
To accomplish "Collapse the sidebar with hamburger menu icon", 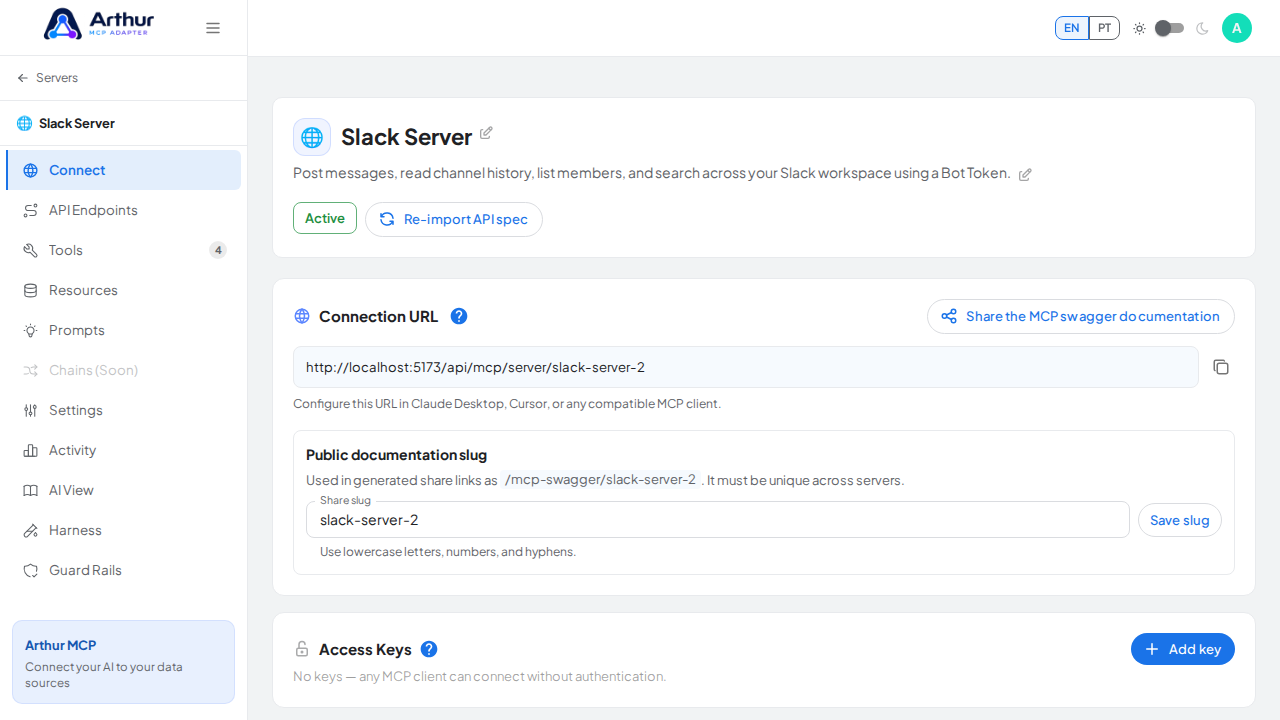I will 213,28.
